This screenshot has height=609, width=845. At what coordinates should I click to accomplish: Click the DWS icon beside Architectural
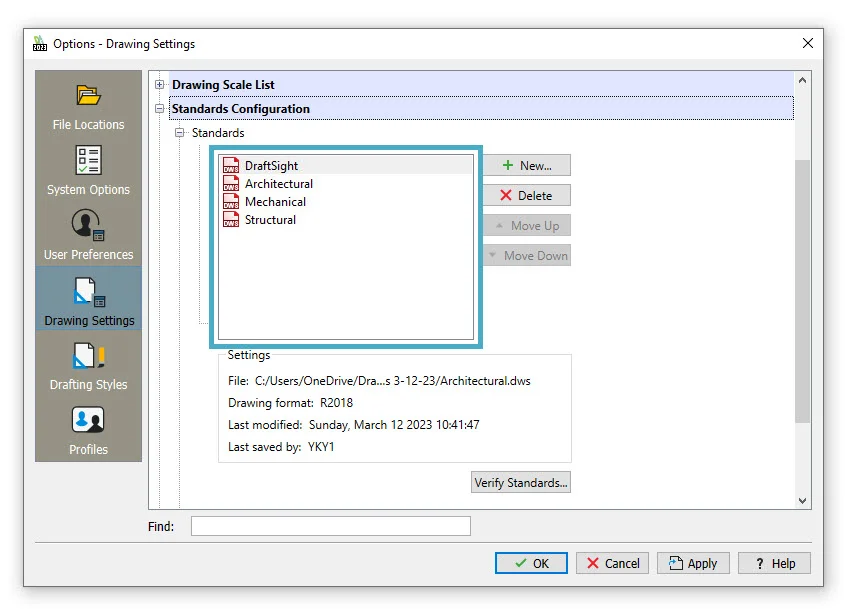[x=231, y=184]
